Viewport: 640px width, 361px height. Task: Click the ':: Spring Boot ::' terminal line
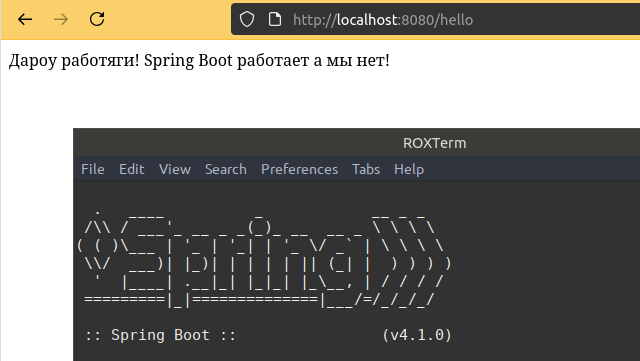click(x=160, y=335)
